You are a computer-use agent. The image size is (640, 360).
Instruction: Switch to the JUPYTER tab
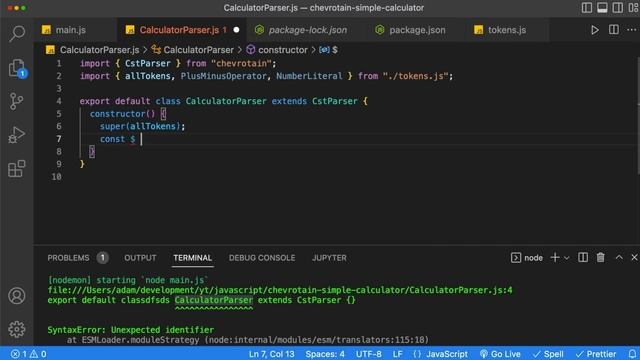pyautogui.click(x=329, y=258)
